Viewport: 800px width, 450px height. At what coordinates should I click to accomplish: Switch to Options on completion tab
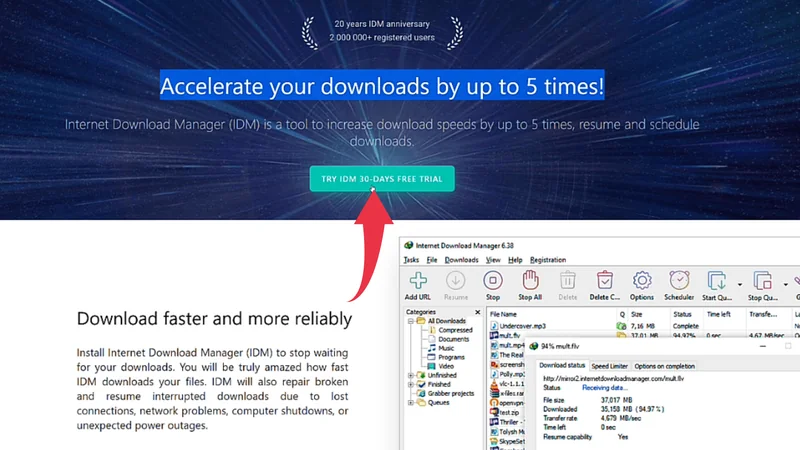[664, 367]
